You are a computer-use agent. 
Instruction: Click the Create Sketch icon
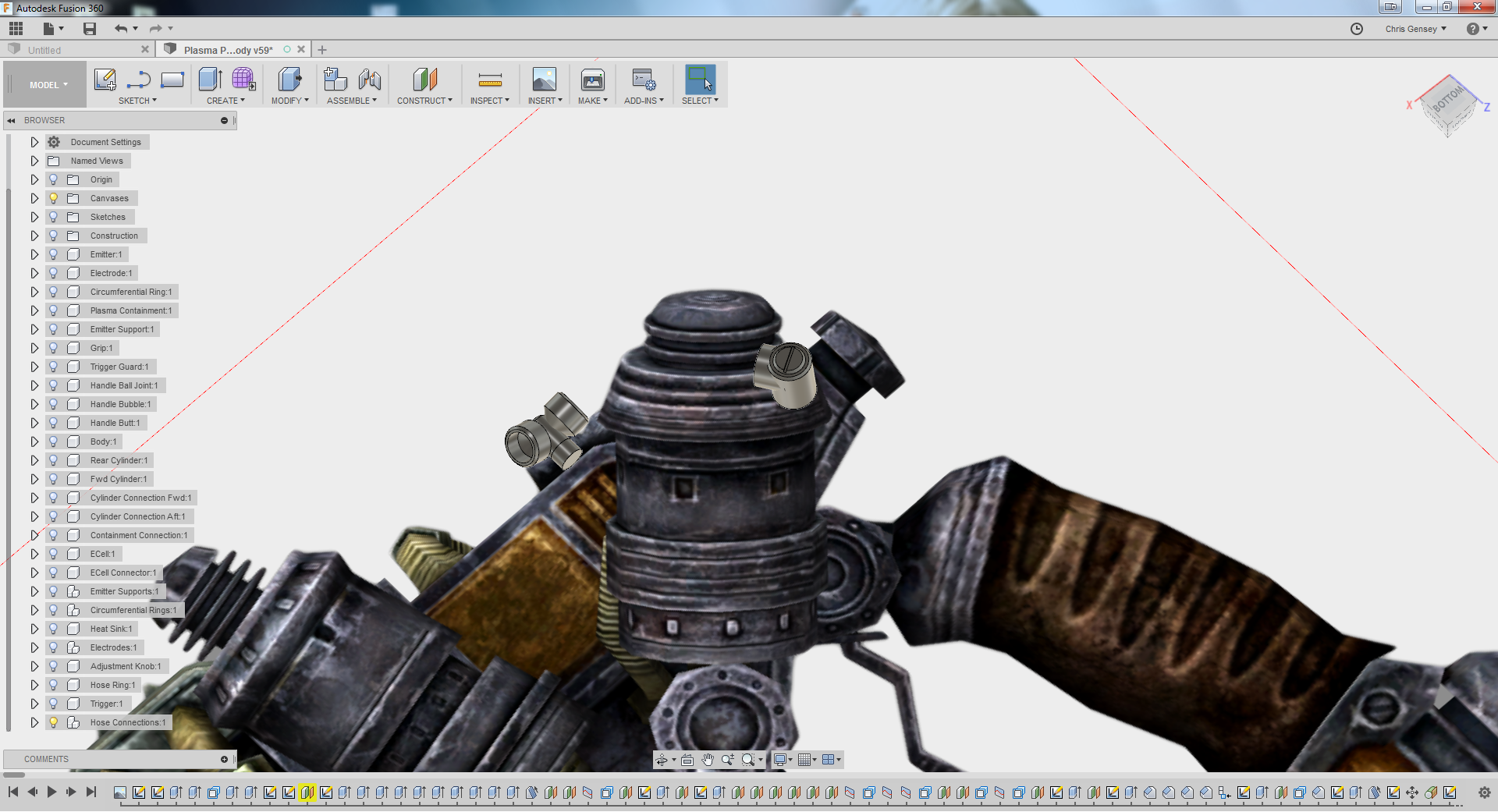pos(105,80)
